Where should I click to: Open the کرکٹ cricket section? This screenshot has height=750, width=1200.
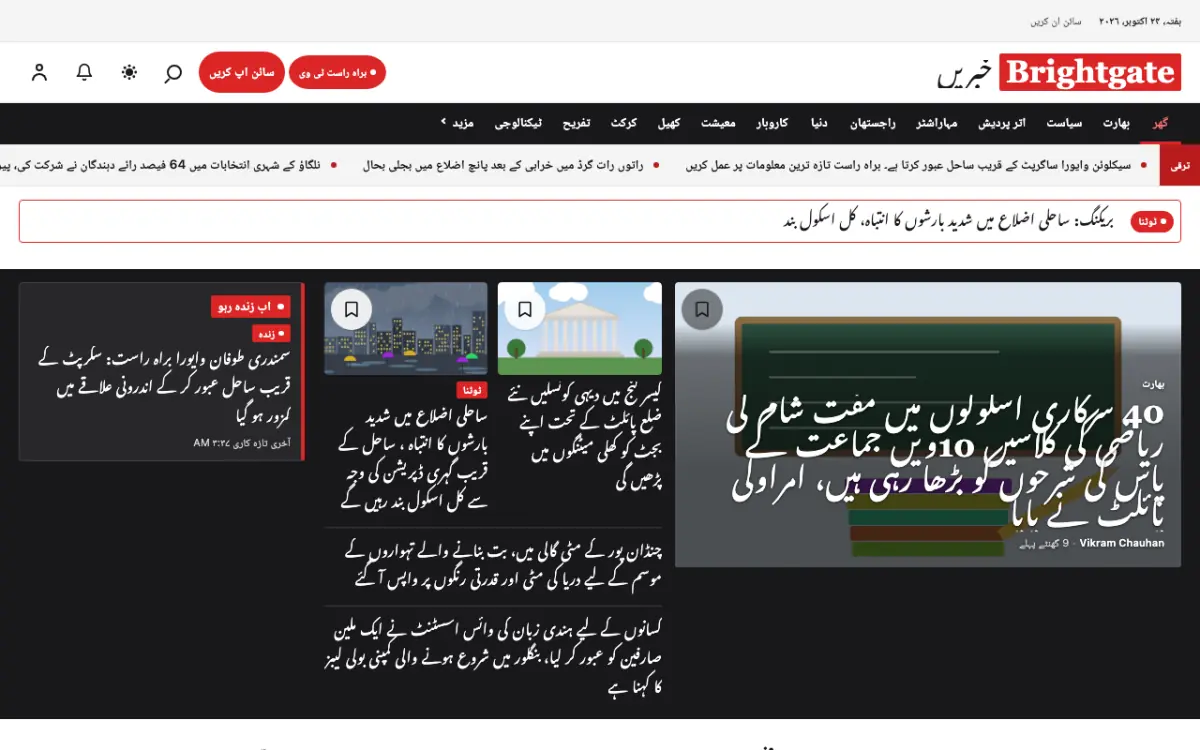click(624, 123)
